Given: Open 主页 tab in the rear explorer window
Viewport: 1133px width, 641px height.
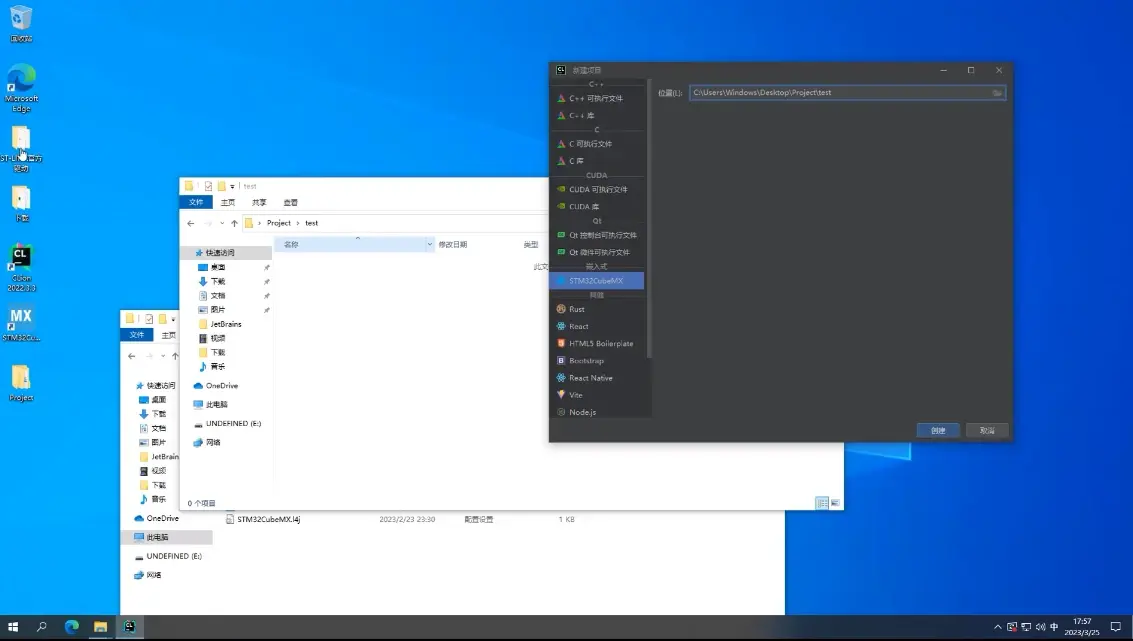Looking at the screenshot, I should tap(168, 335).
